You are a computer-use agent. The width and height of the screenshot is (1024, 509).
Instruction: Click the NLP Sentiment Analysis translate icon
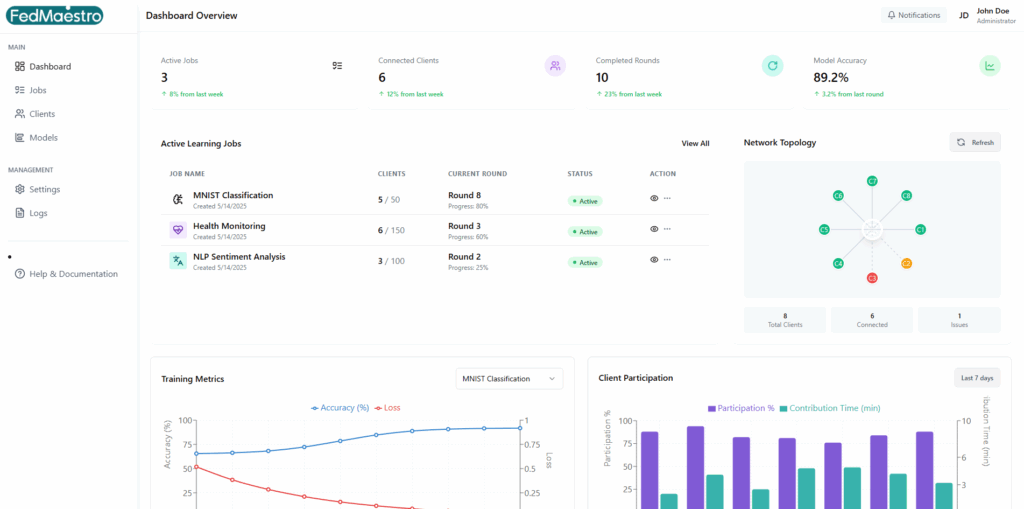coord(178,261)
